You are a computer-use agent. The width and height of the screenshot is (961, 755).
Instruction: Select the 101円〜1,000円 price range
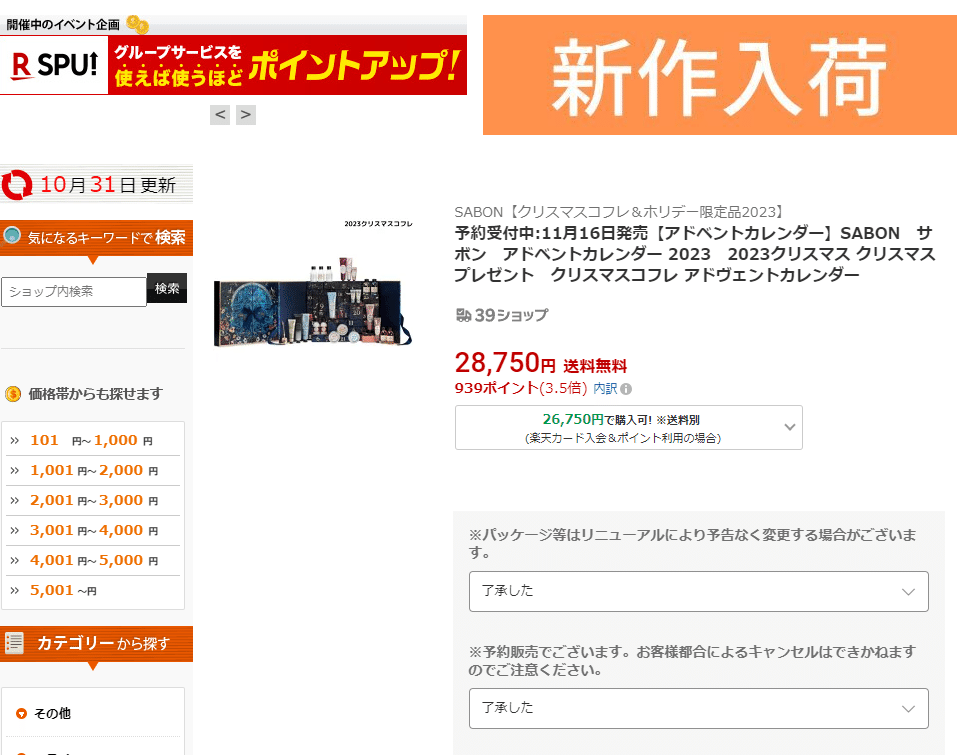coord(93,441)
